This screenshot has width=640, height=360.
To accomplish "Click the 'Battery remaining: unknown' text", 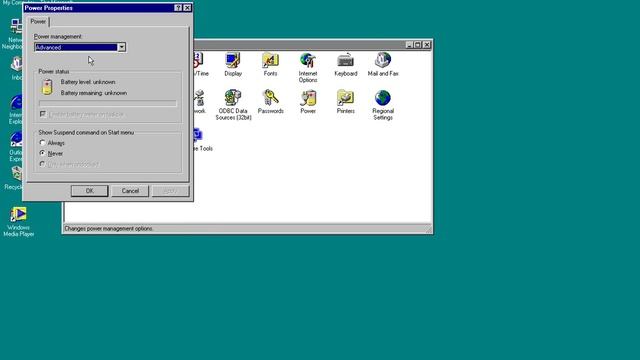I will tap(94, 93).
